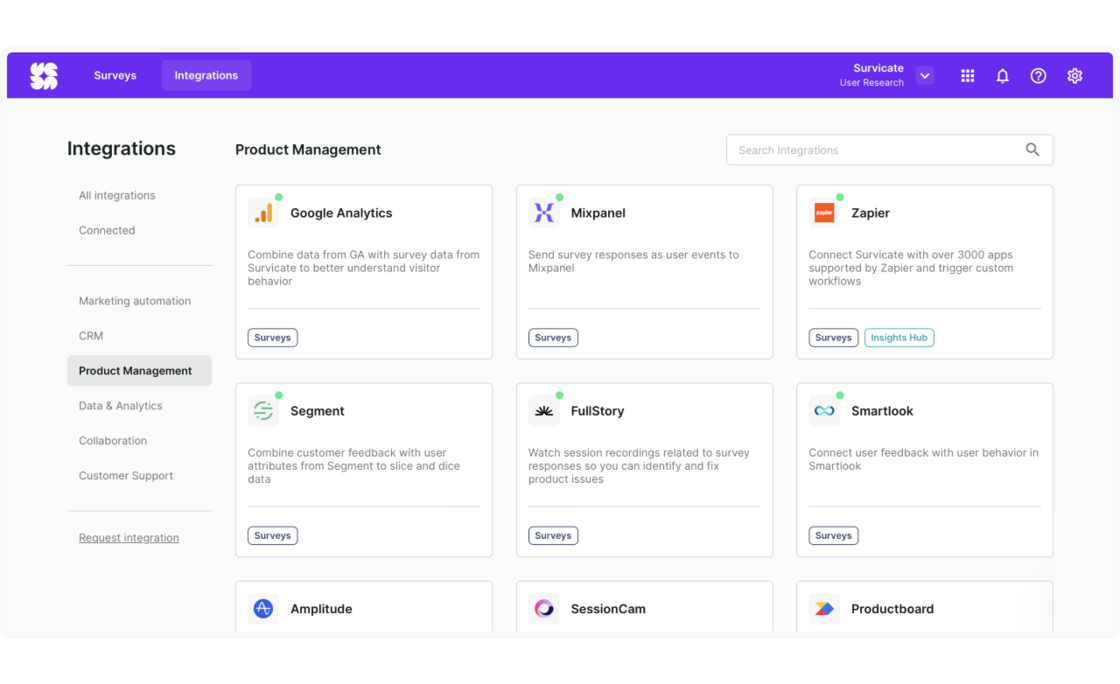Expand the Survicate workspace dropdown
Viewport: 1120px width, 684px height.
click(x=925, y=76)
